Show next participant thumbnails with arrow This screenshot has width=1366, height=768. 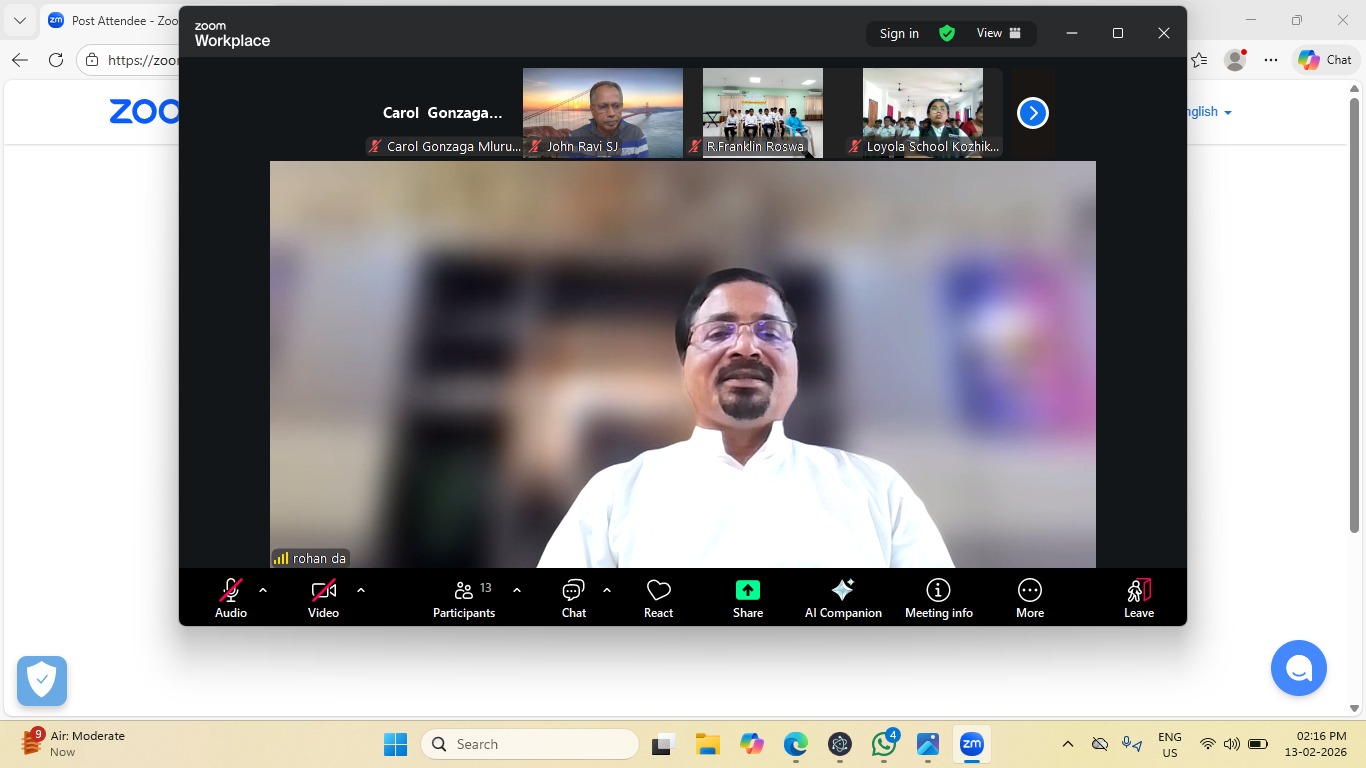pos(1032,113)
